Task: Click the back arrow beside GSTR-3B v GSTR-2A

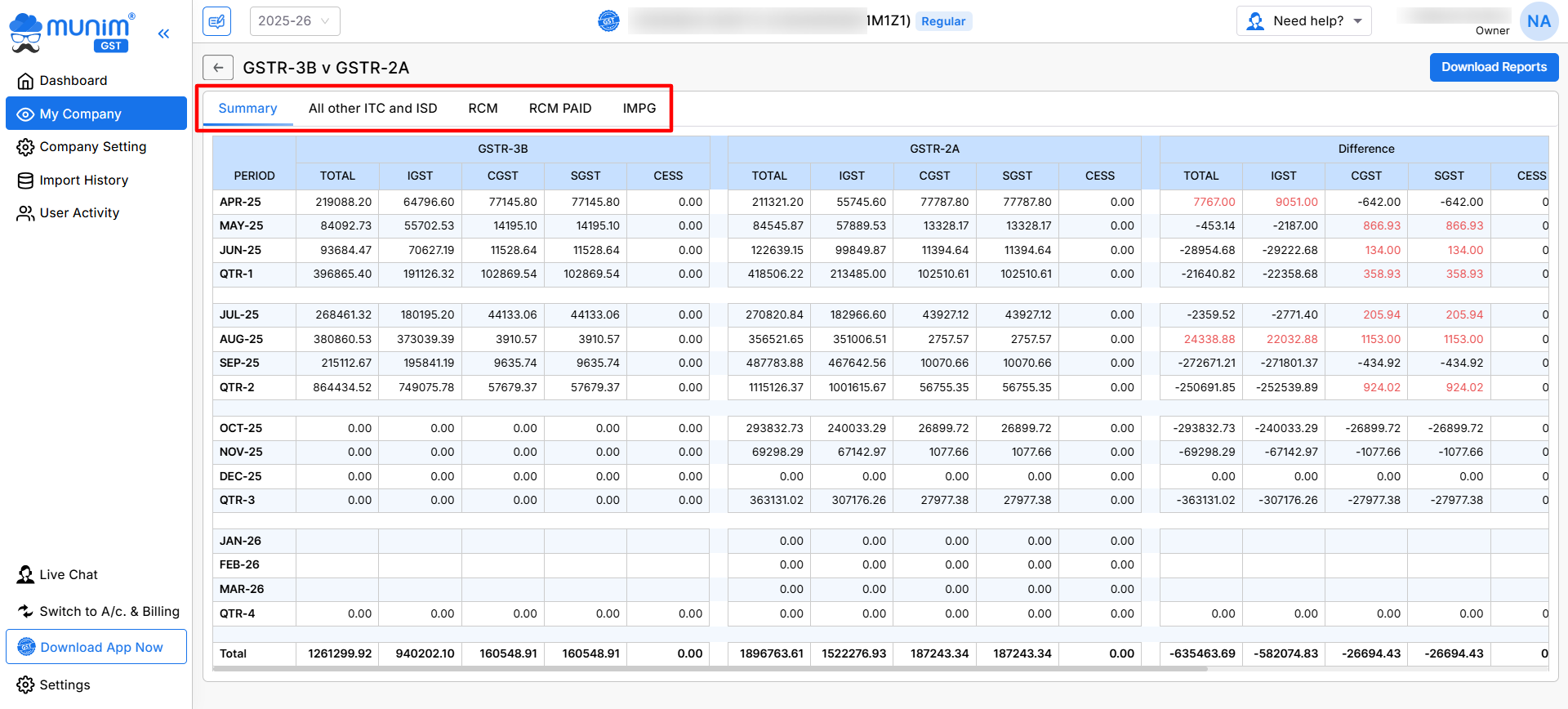Action: 218,68
